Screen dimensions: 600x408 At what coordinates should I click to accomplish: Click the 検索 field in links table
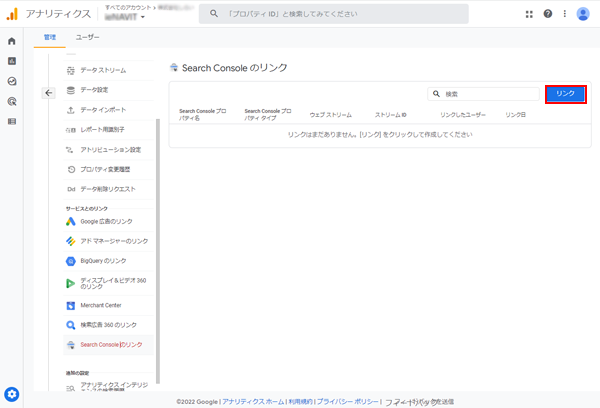click(483, 94)
